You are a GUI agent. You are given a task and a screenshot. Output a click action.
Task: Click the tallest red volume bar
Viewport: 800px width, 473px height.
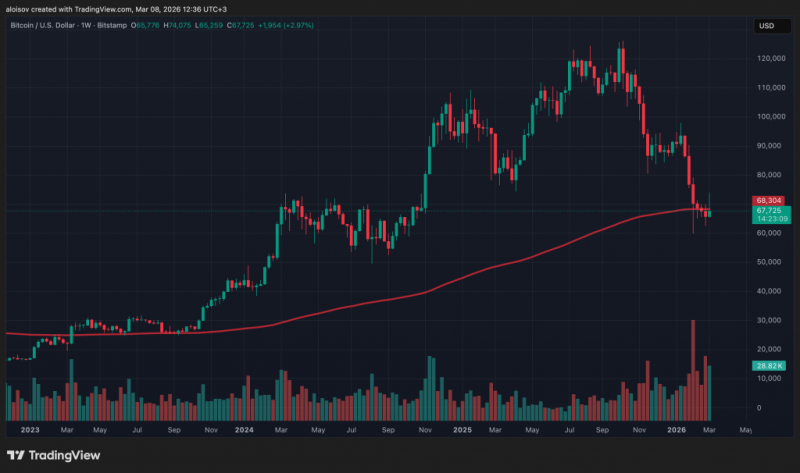click(693, 370)
